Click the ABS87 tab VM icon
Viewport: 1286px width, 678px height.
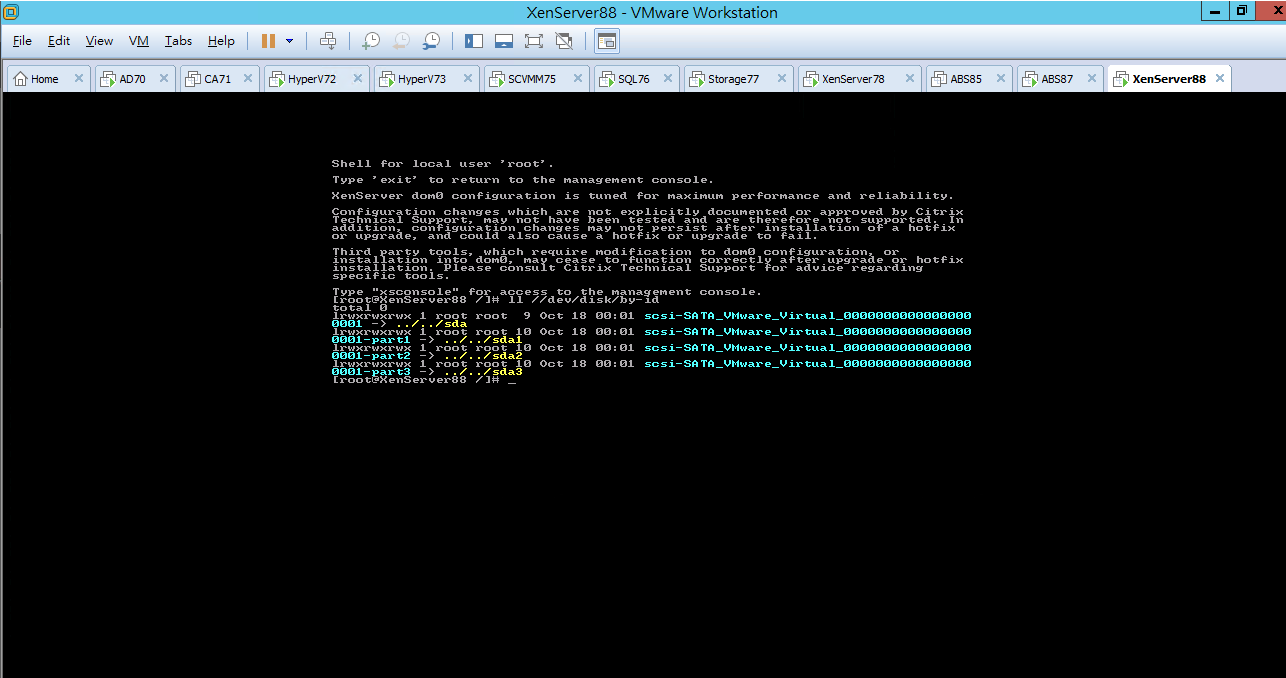point(1030,79)
